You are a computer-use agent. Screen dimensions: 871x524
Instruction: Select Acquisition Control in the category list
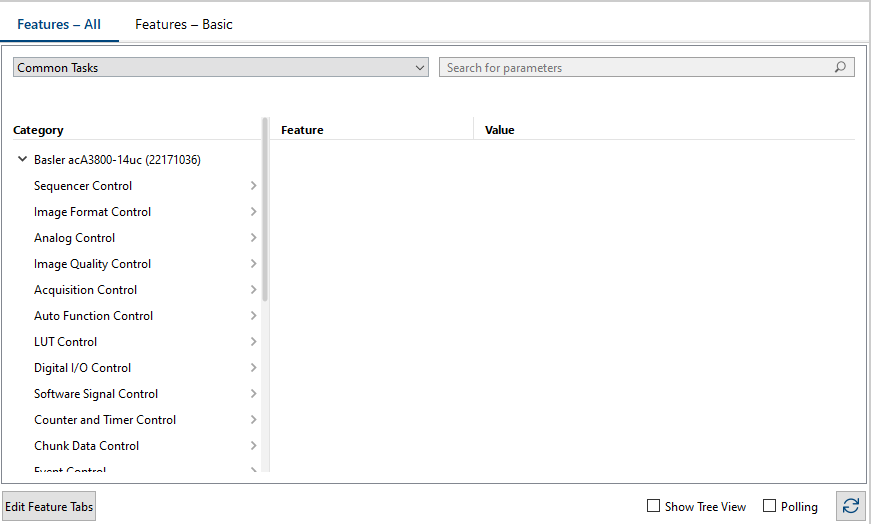(86, 290)
